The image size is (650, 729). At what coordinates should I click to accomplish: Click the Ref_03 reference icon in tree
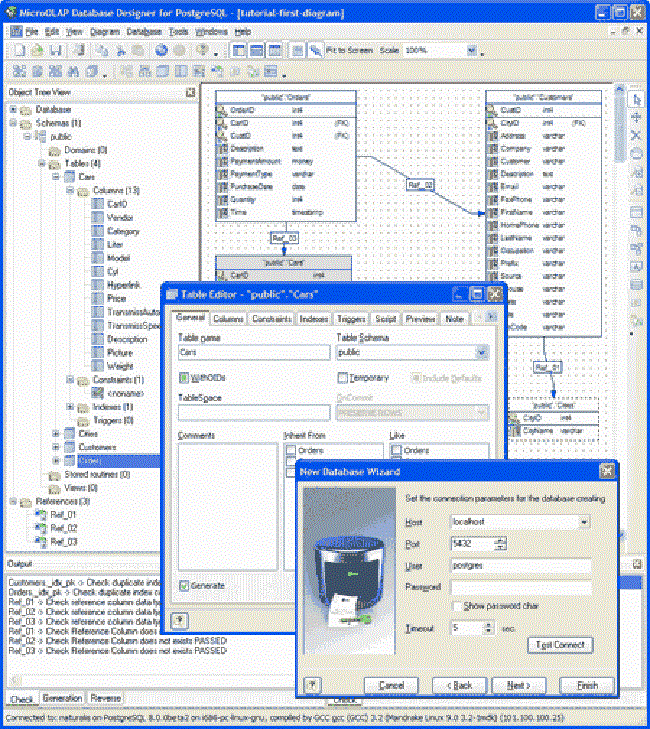point(41,542)
